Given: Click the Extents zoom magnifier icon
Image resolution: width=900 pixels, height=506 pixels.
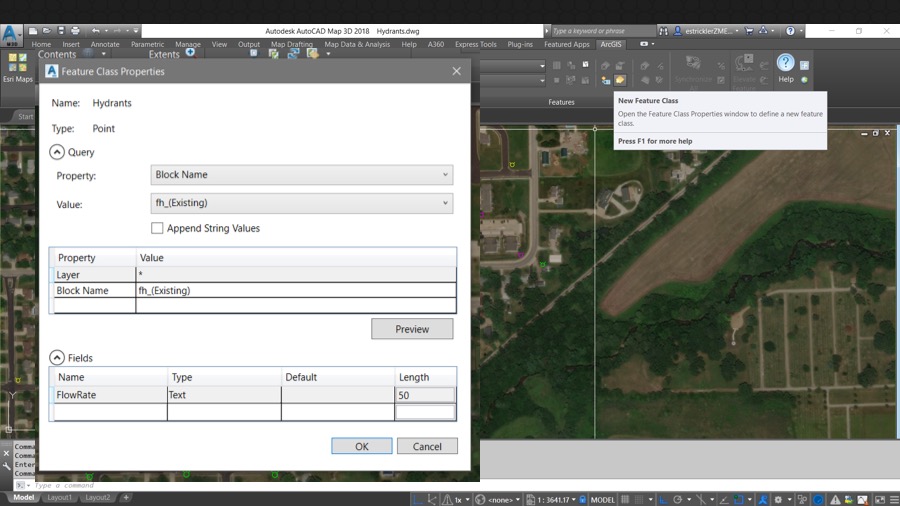Looking at the screenshot, I should [x=190, y=53].
